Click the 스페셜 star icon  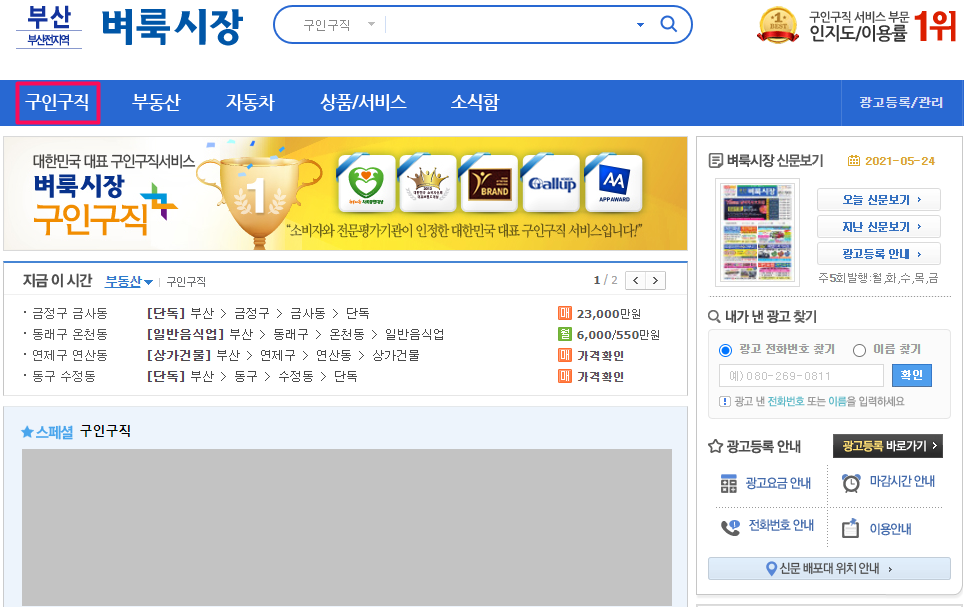pyautogui.click(x=27, y=432)
